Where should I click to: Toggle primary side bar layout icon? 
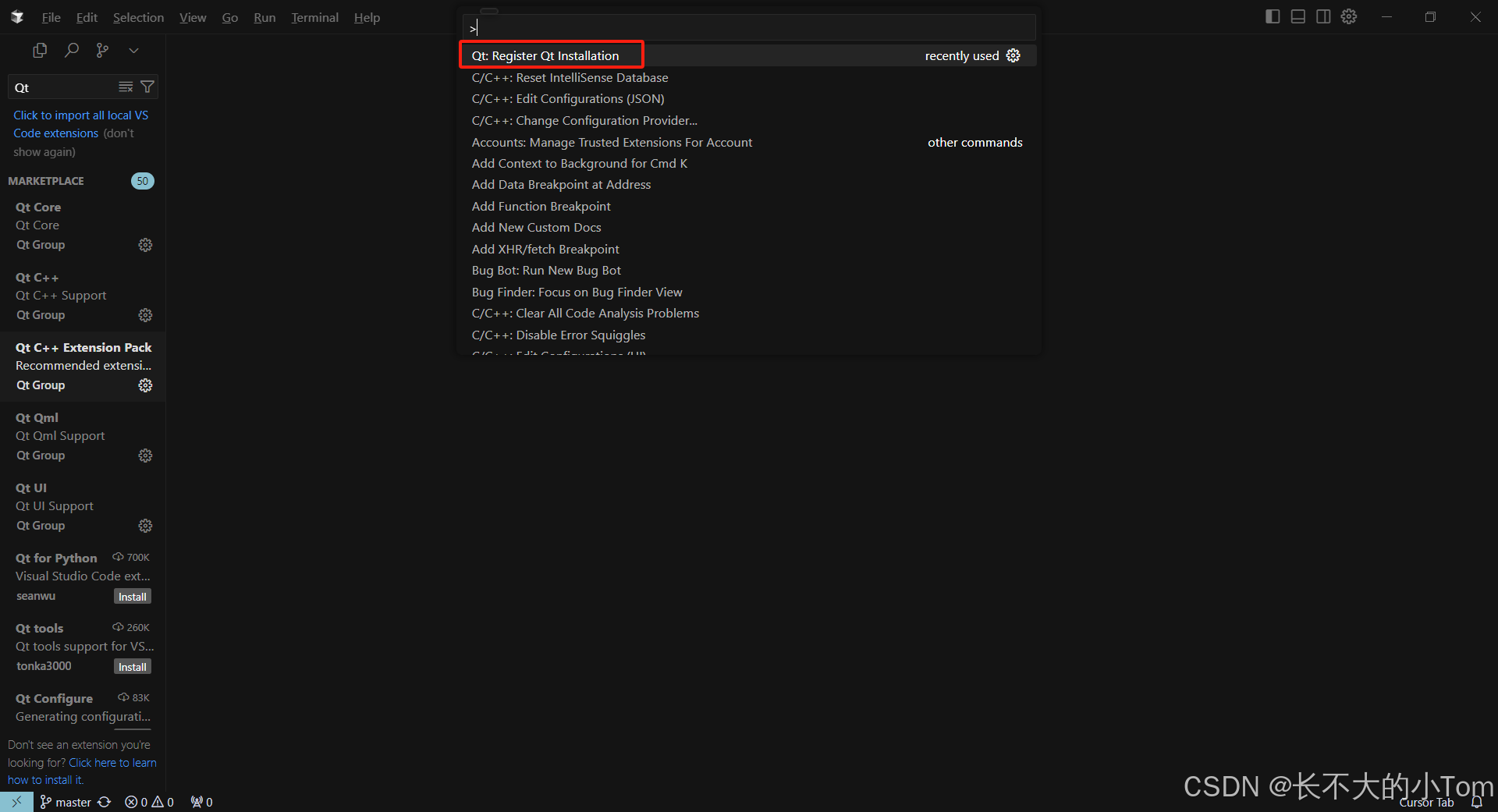pyautogui.click(x=1273, y=16)
